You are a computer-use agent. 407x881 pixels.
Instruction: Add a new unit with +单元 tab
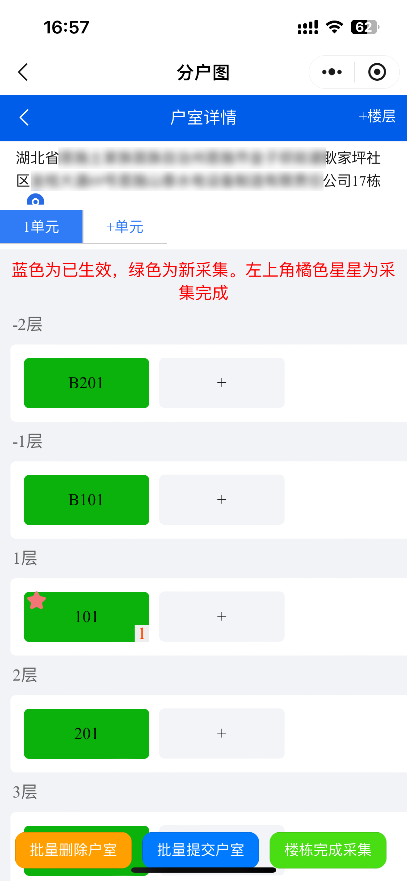[x=125, y=227]
